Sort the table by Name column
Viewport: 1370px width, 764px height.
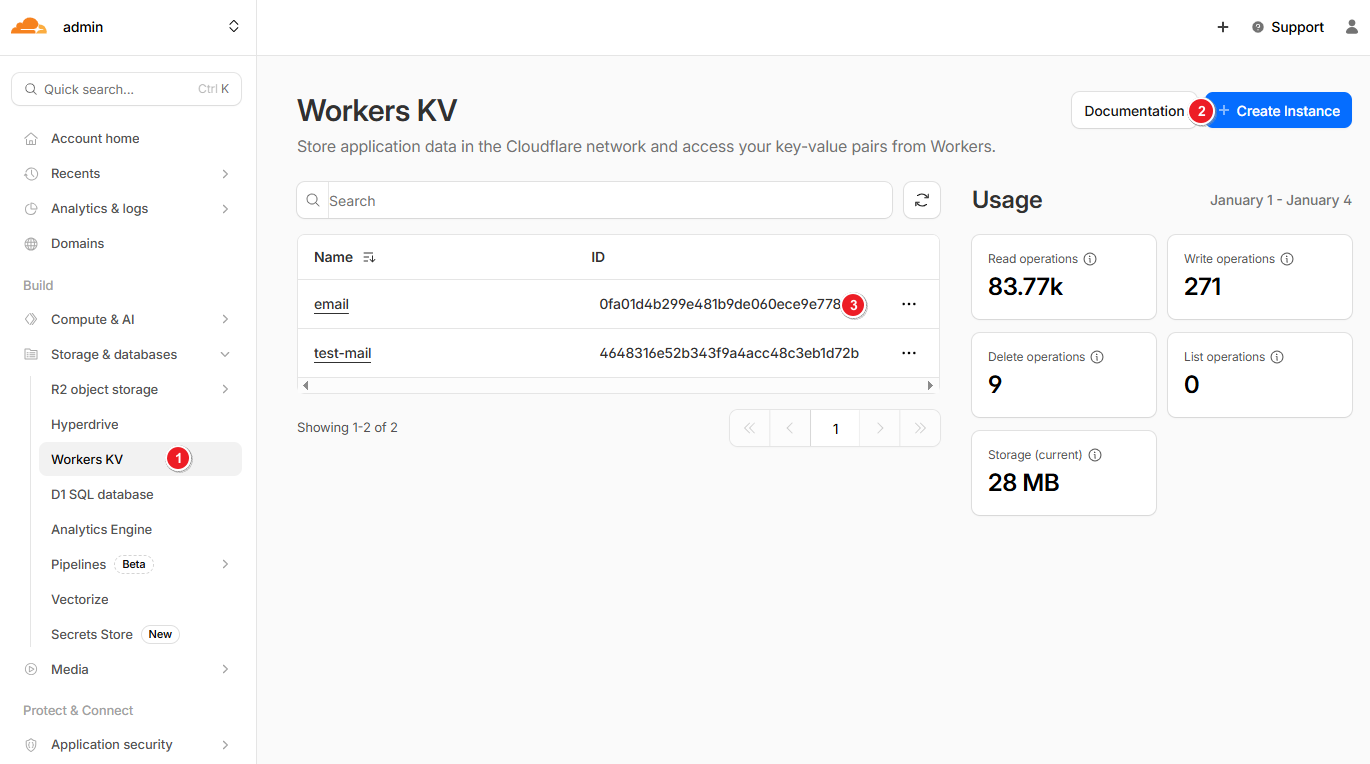(369, 258)
